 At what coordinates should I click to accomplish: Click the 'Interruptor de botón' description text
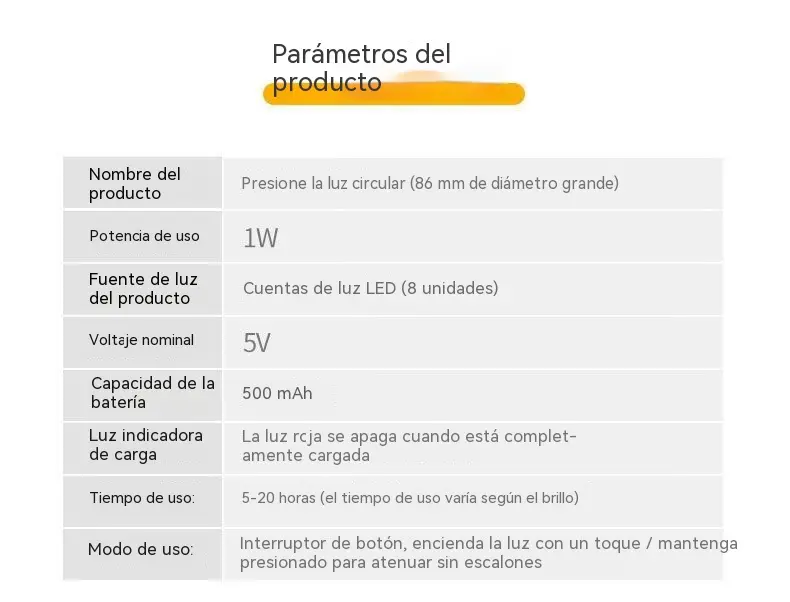(x=488, y=553)
